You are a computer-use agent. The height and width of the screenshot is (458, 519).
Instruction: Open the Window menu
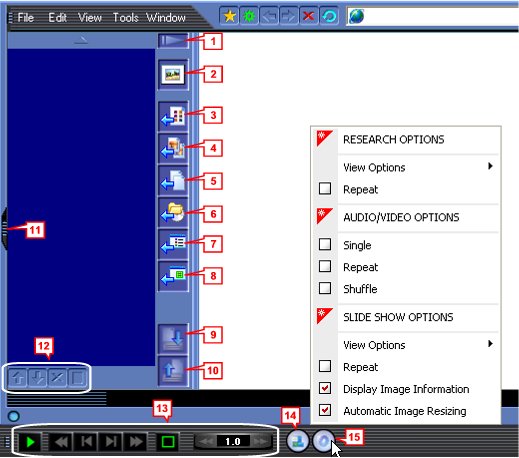pyautogui.click(x=166, y=17)
